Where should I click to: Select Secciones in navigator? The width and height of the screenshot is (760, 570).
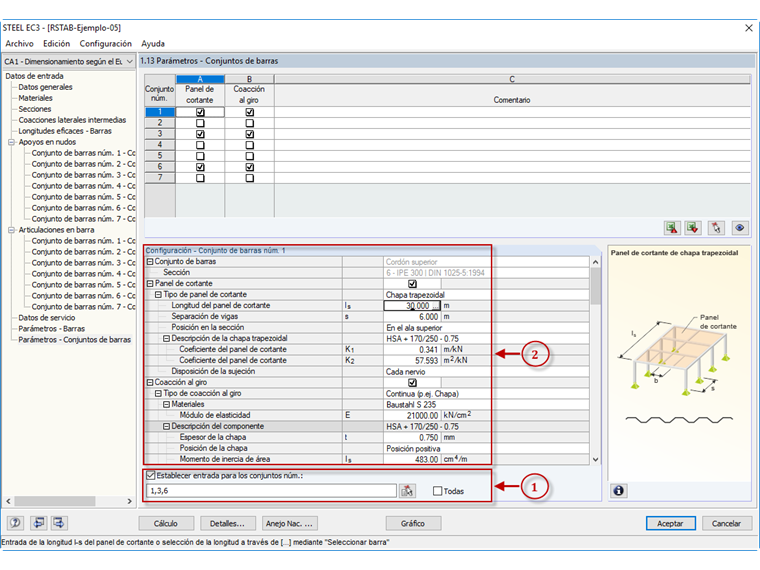click(x=35, y=109)
